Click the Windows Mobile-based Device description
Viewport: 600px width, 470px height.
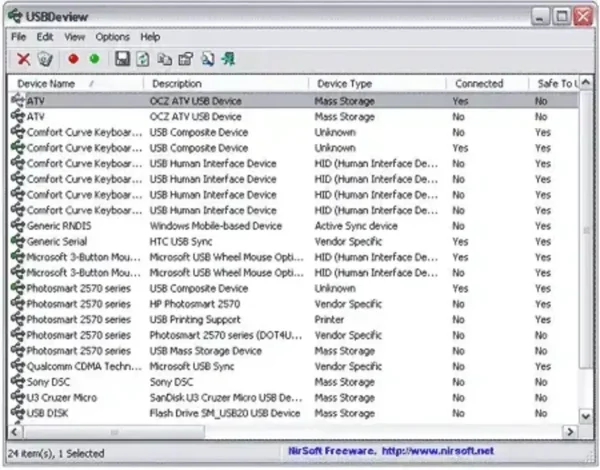[216, 226]
